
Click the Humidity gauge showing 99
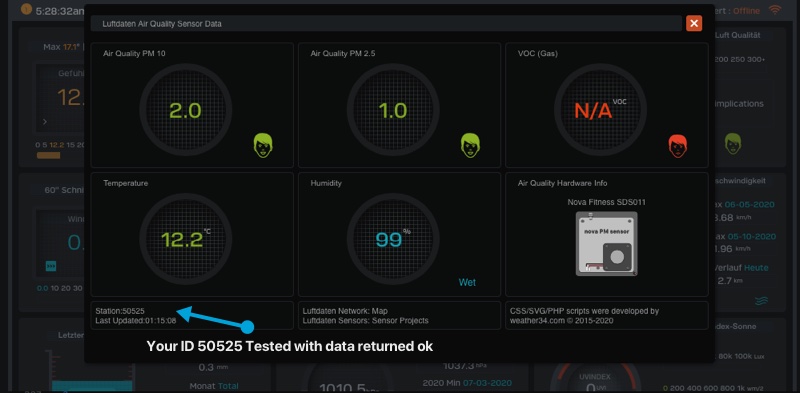[393, 239]
